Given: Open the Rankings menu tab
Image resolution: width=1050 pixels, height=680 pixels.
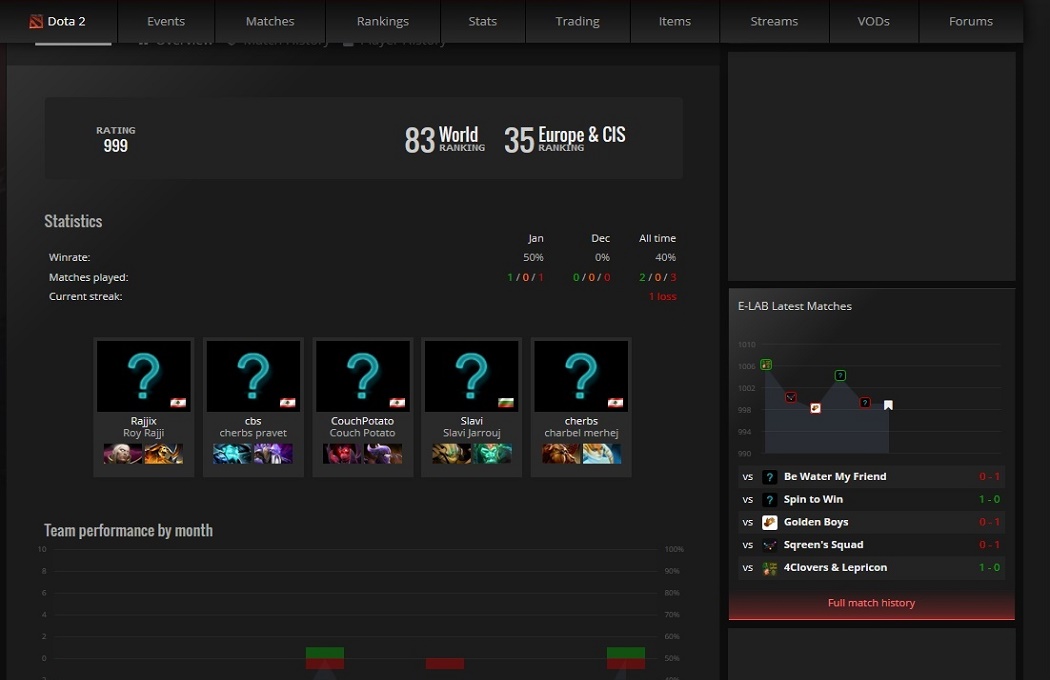Looking at the screenshot, I should 382,21.
